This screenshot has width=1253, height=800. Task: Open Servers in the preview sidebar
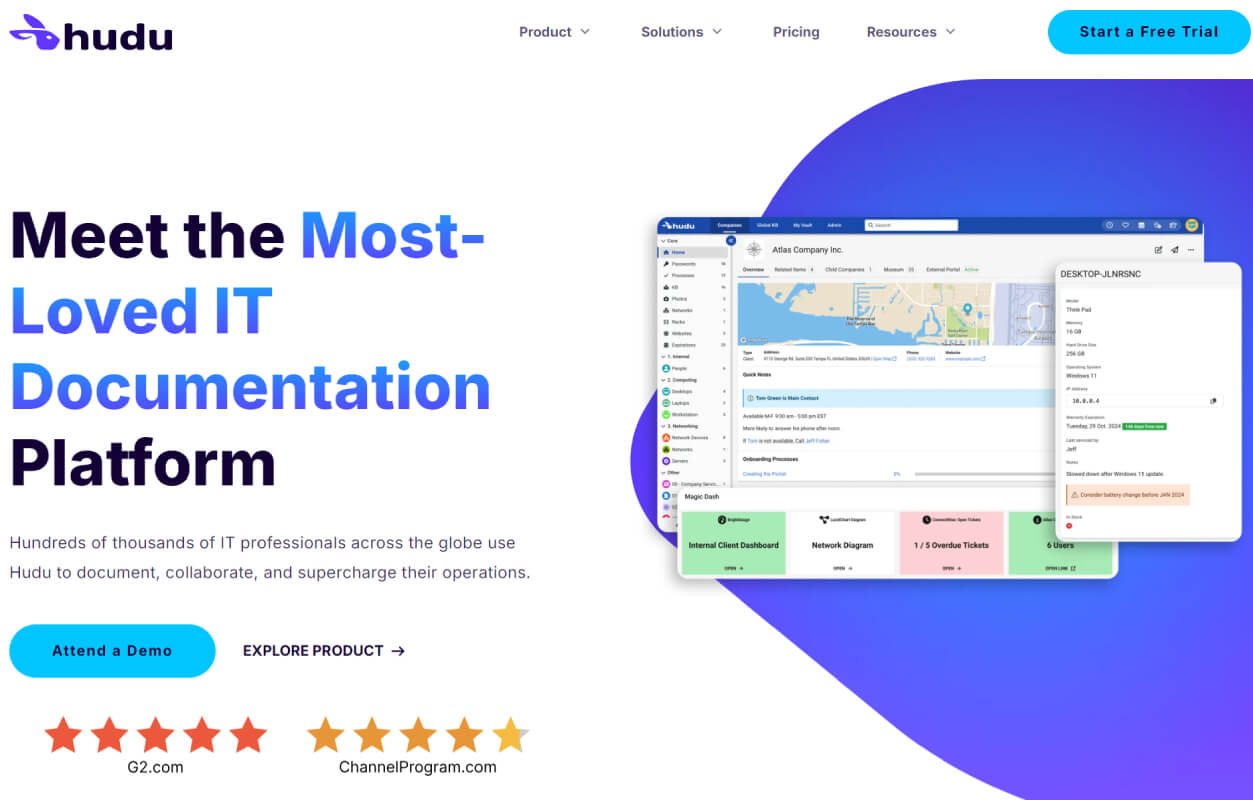(693, 461)
